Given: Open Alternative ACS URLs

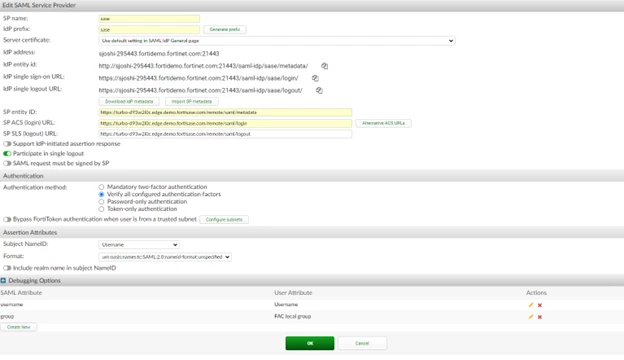Looking at the screenshot, I should coord(383,123).
